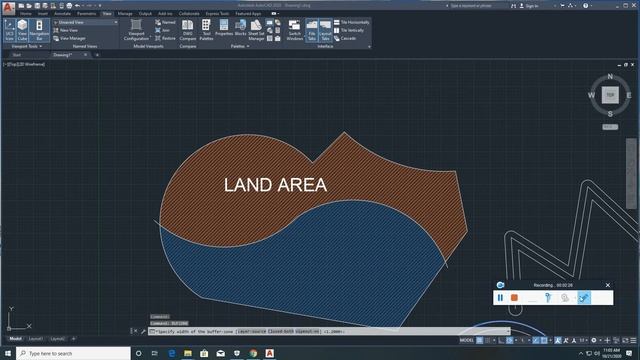Close the command line with X
The image size is (640, 360).
click(136, 331)
